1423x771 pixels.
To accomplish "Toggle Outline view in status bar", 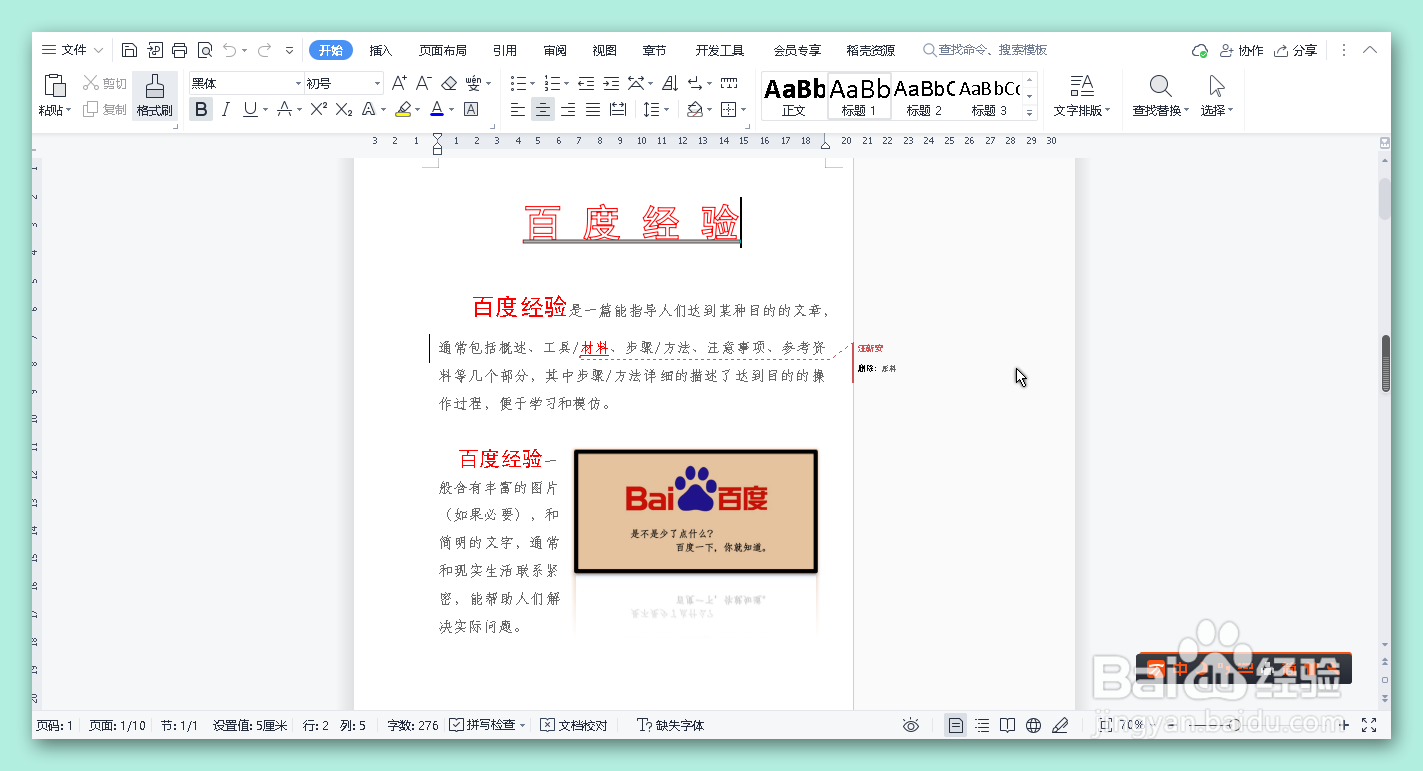I will [982, 725].
